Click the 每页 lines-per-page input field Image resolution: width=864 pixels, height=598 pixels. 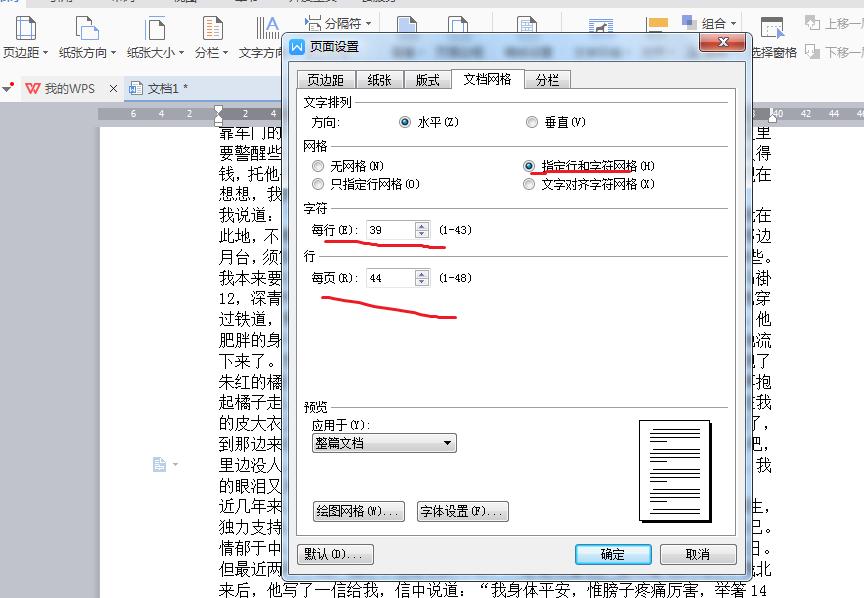(390, 278)
